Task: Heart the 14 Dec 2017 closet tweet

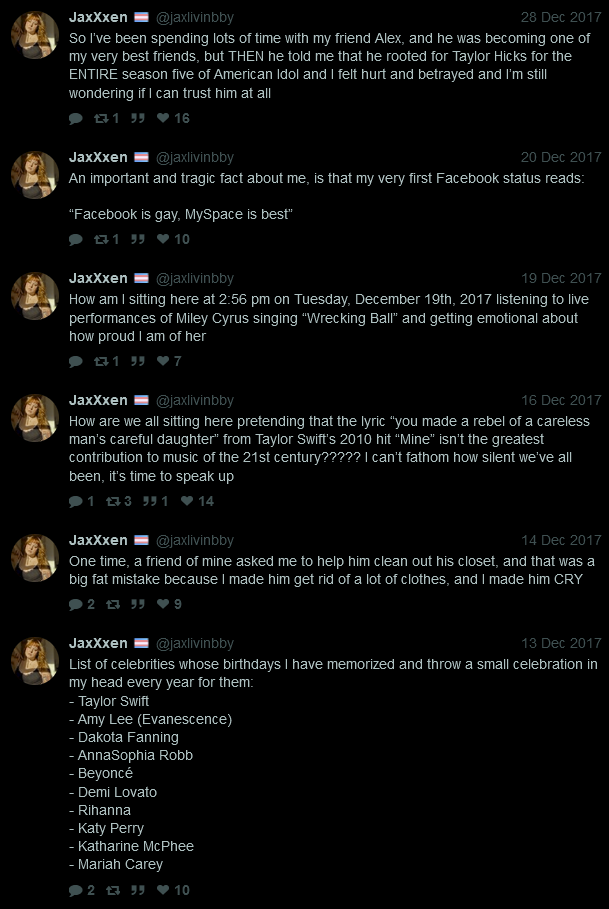Action: (x=163, y=604)
